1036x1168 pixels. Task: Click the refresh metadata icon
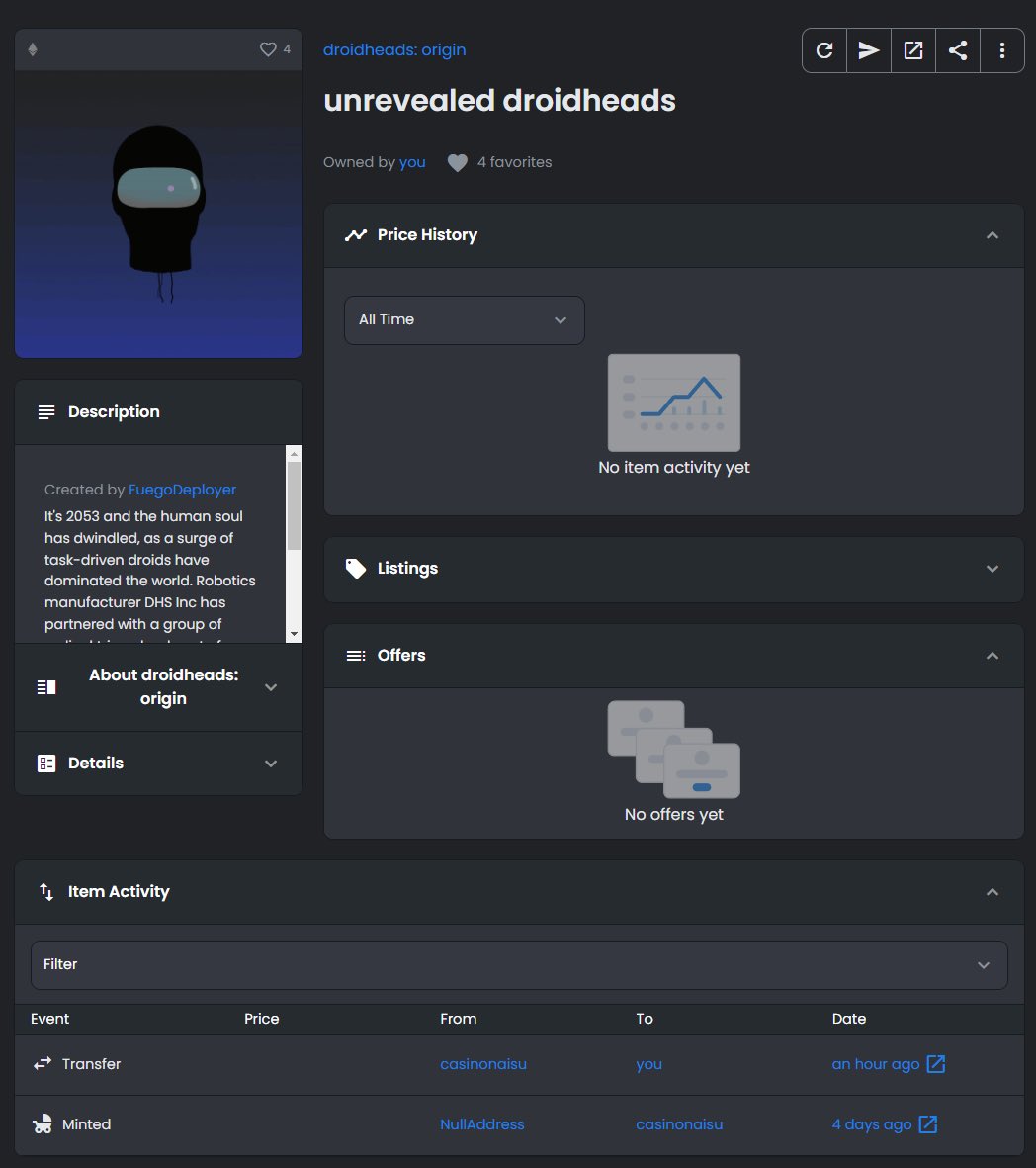point(824,49)
